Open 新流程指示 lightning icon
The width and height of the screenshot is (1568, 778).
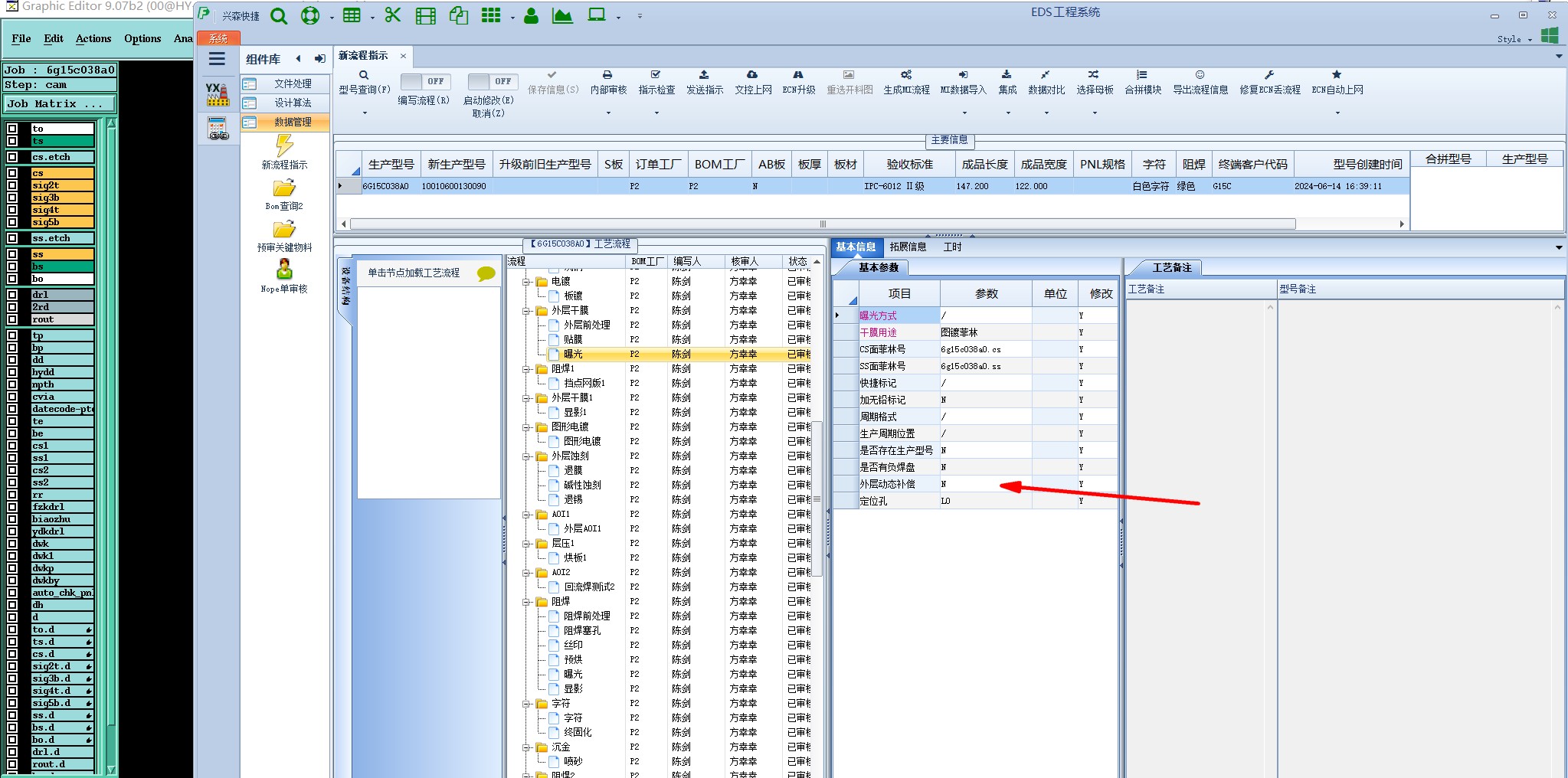(x=284, y=145)
